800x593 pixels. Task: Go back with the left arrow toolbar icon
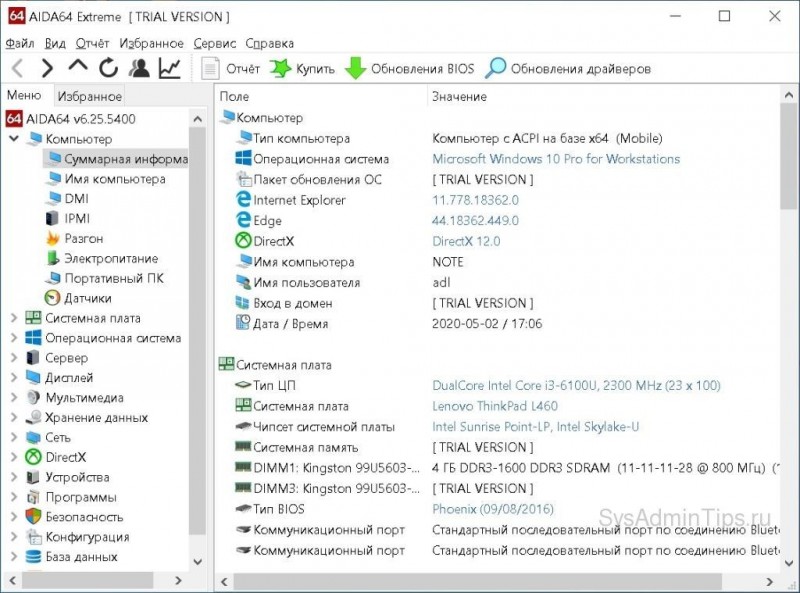tap(17, 68)
